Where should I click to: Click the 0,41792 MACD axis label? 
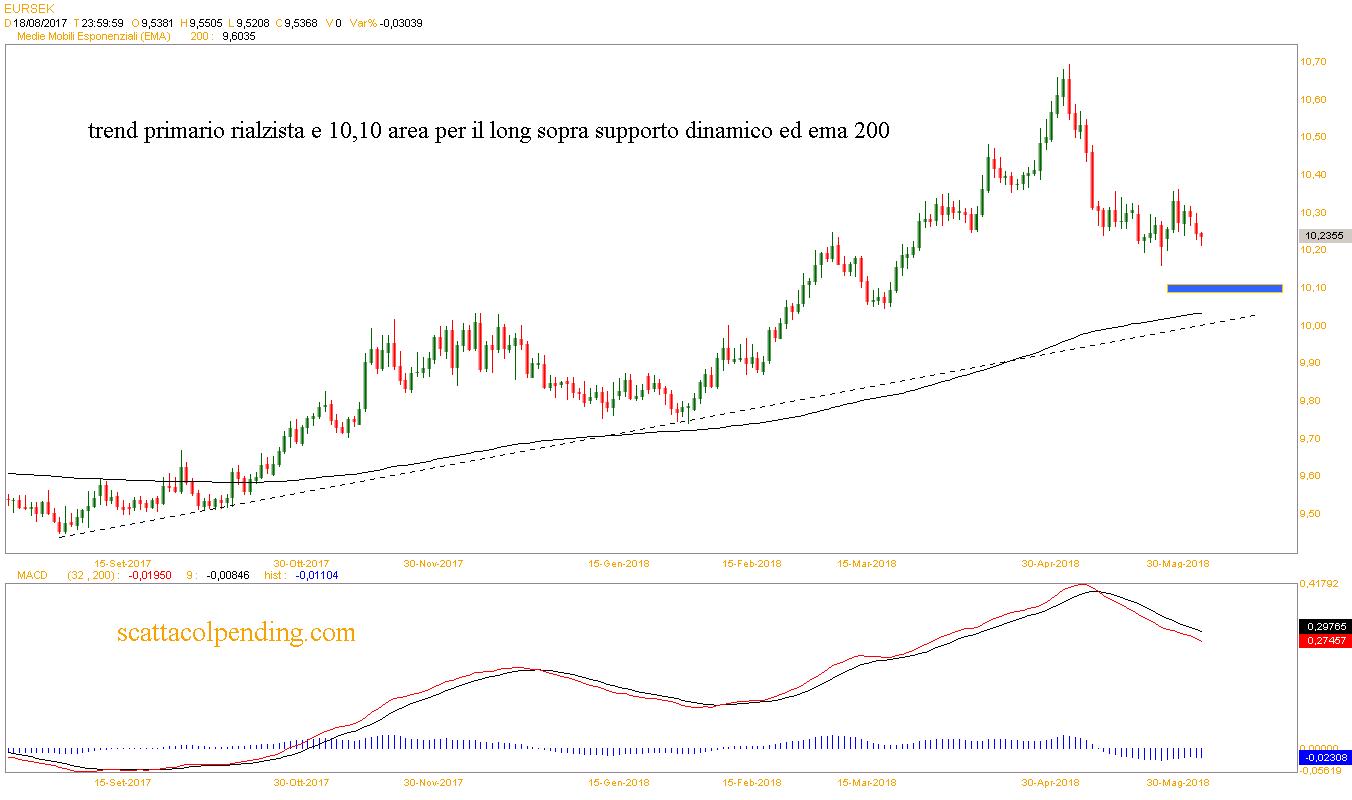click(1316, 582)
